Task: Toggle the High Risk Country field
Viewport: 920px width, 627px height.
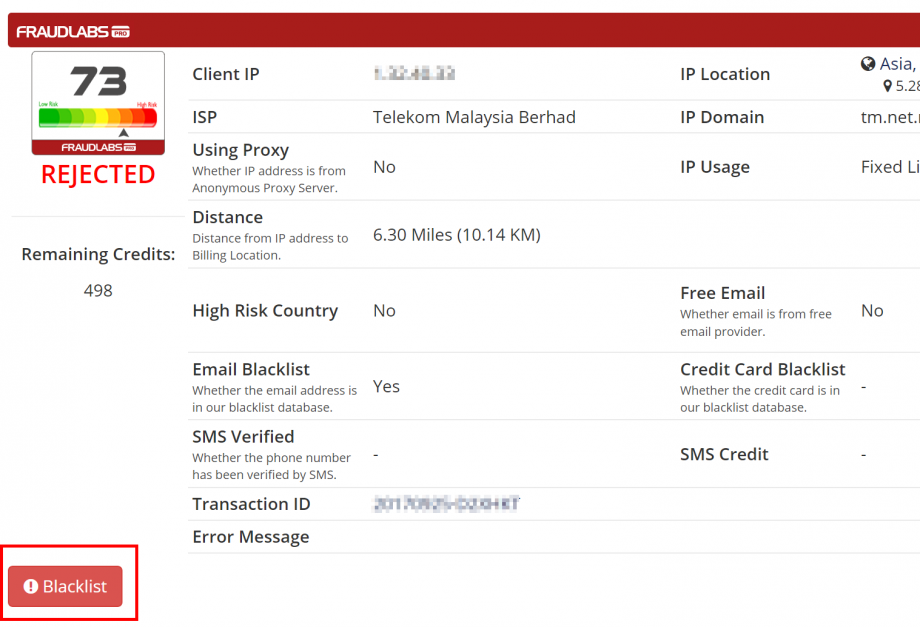Action: [x=265, y=311]
